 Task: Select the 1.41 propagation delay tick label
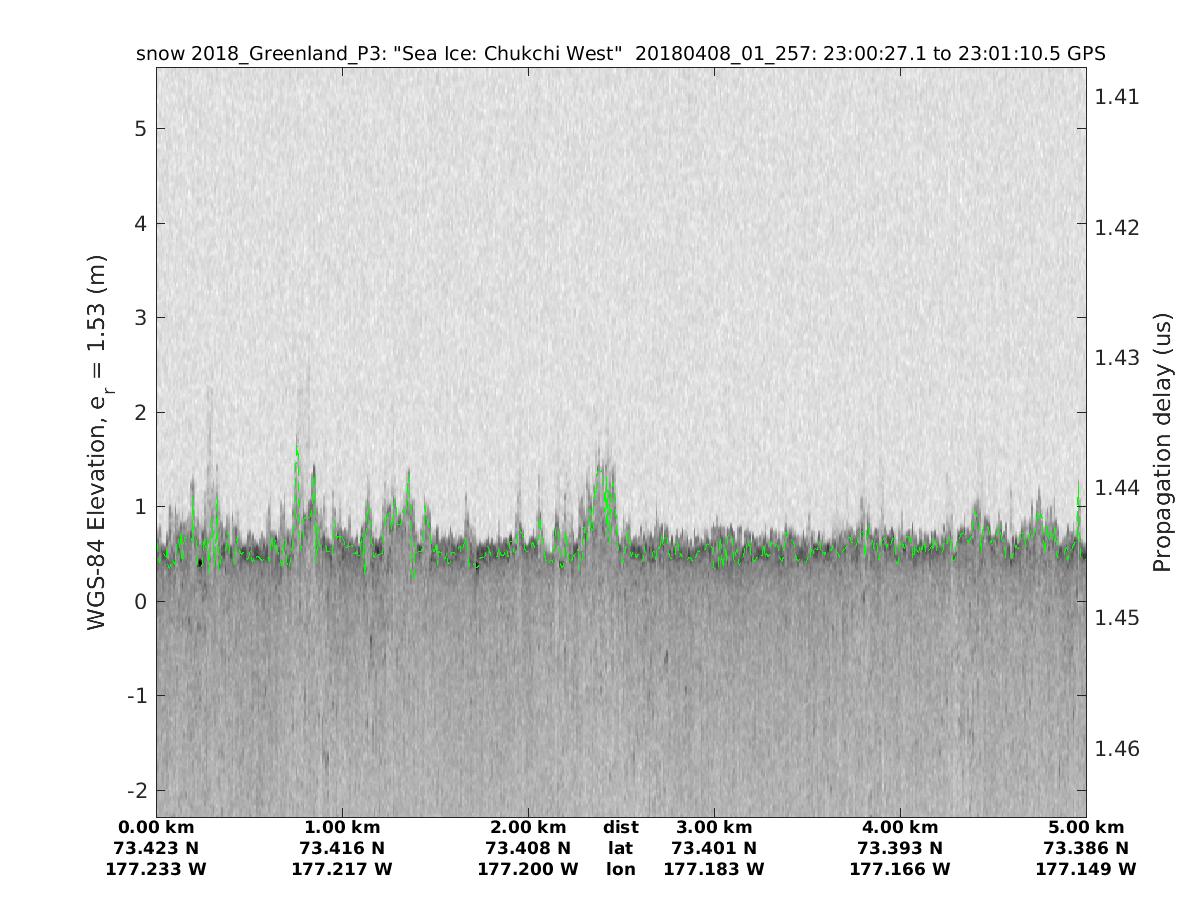tap(1116, 97)
